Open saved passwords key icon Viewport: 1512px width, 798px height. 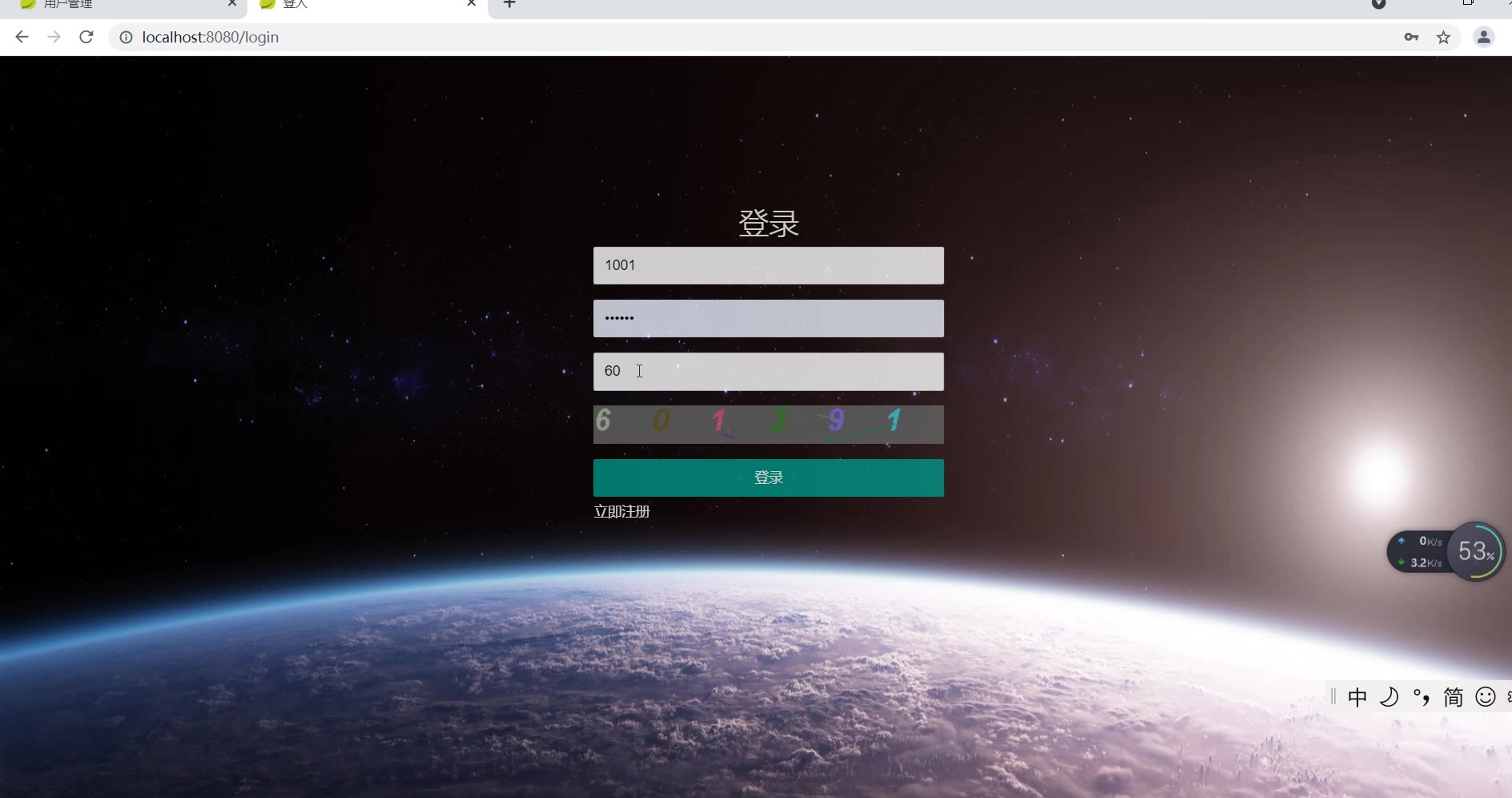click(1411, 37)
